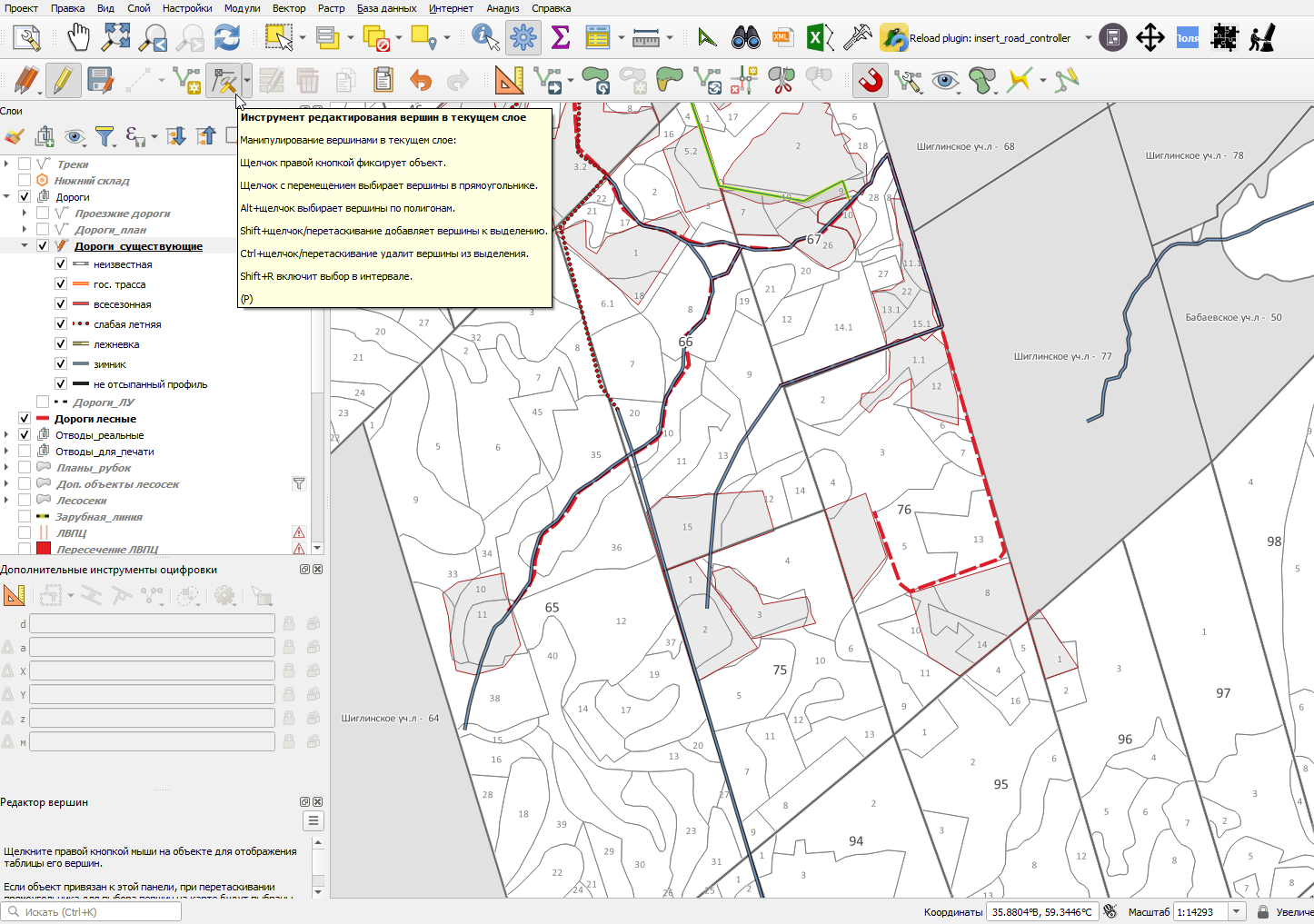Enable the red magnet snapping tool

(871, 81)
